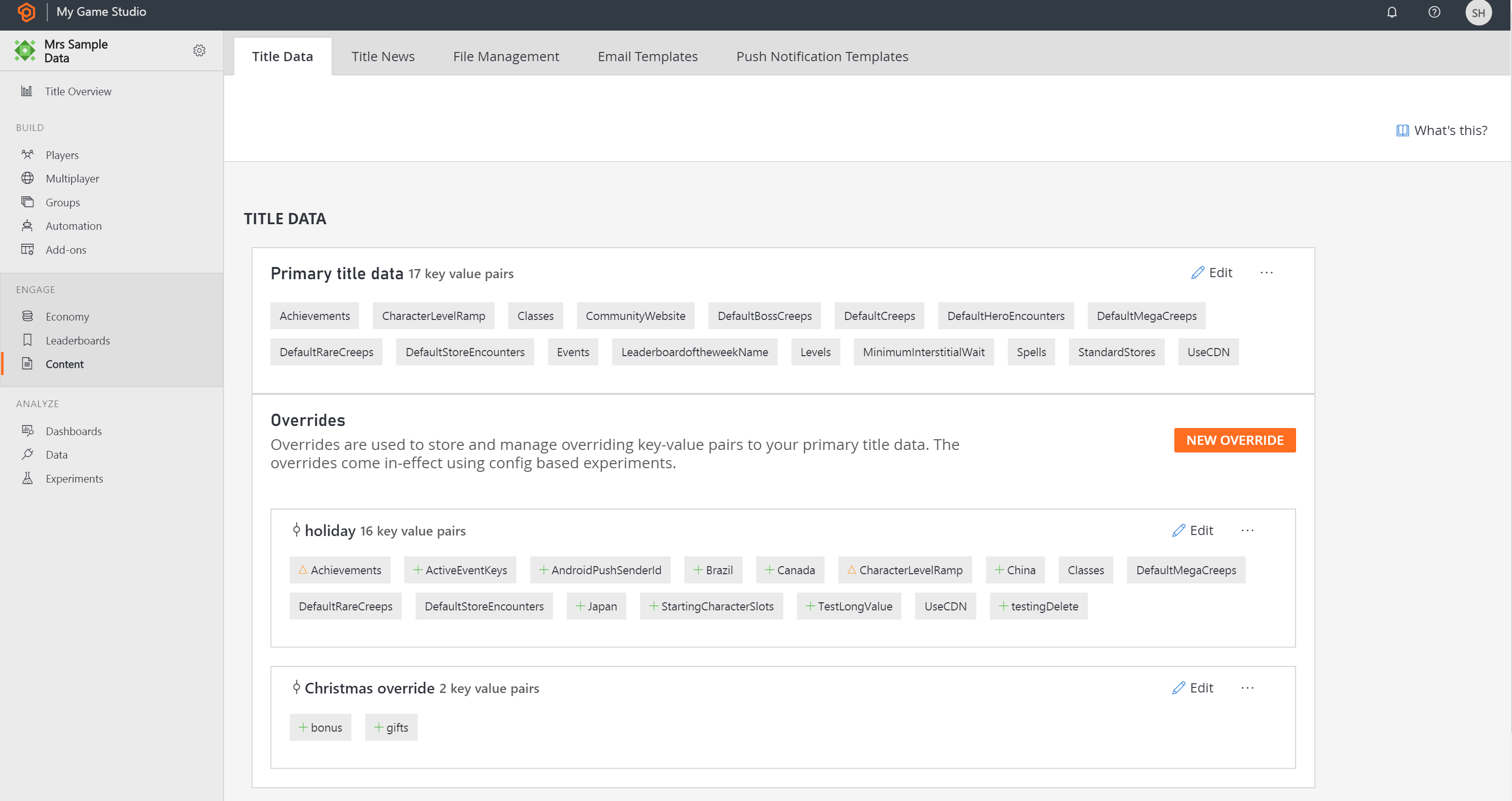Click the settings gear icon for Mrs Sample Data
Screen dimensions: 1512x801
pyautogui.click(x=200, y=50)
